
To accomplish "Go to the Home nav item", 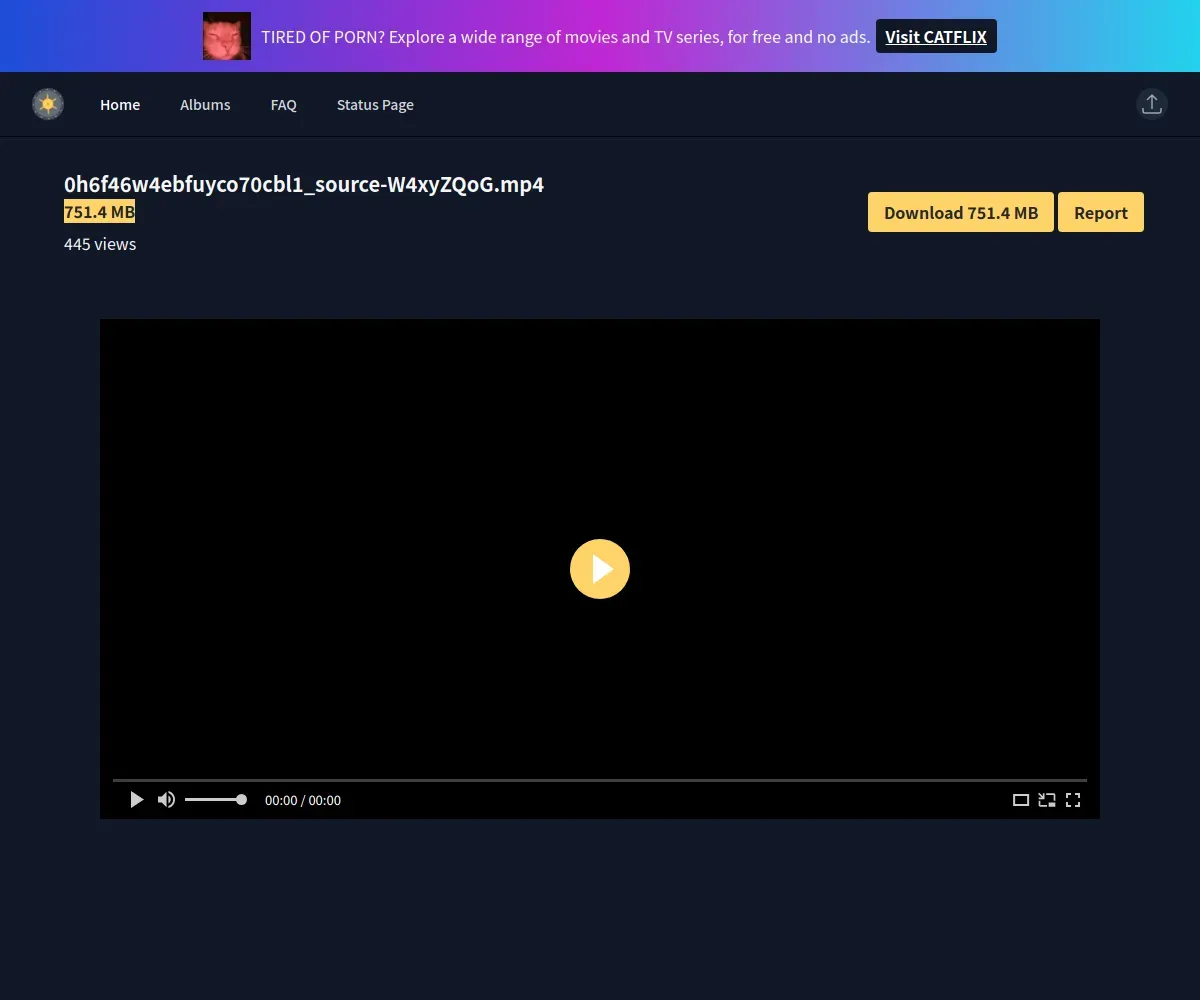I will (x=120, y=104).
